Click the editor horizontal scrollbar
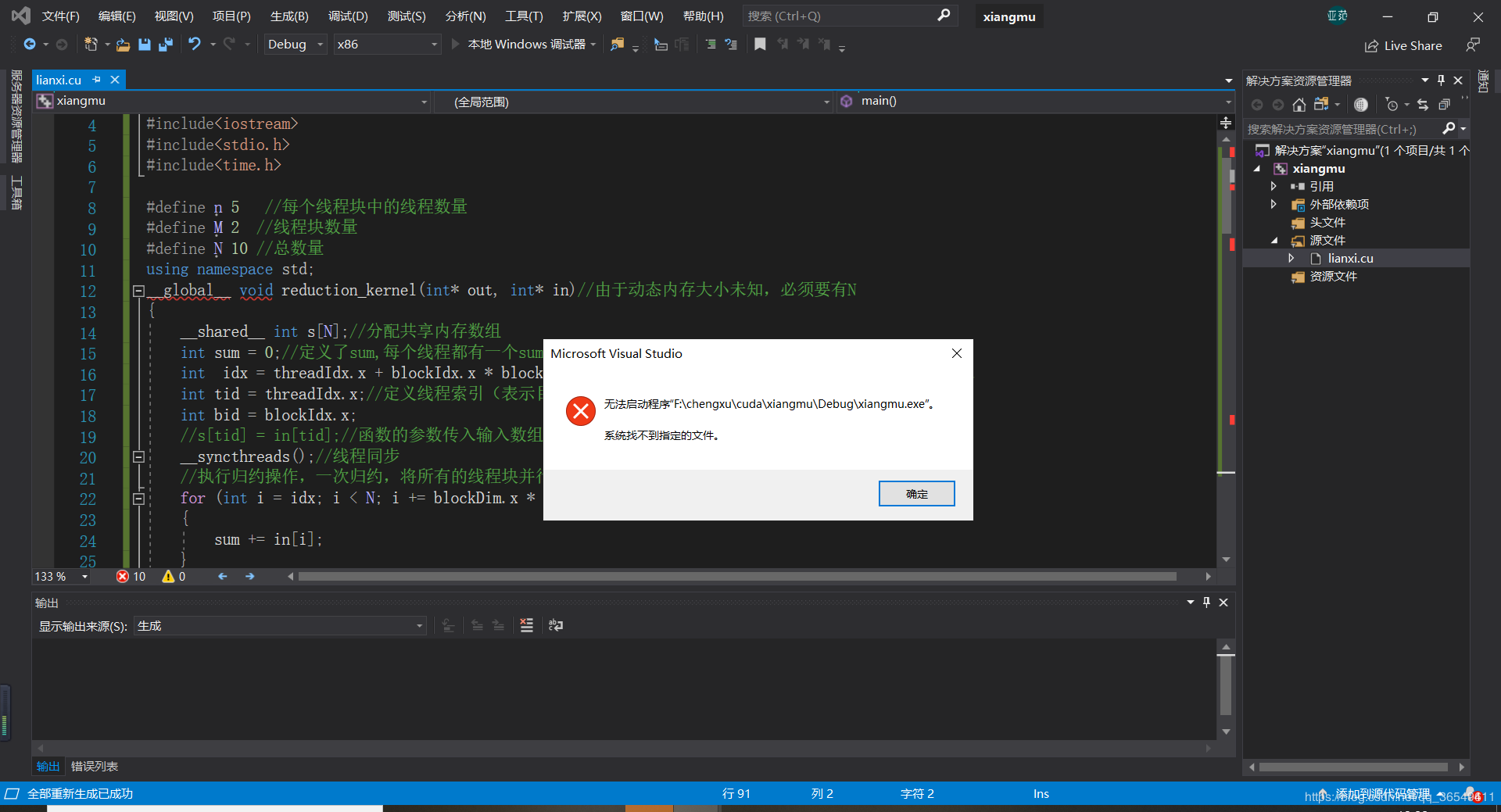Viewport: 1501px width, 812px height. click(737, 577)
